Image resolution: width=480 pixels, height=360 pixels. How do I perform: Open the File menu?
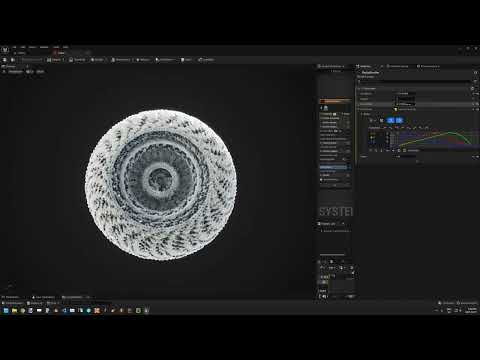tap(14, 47)
